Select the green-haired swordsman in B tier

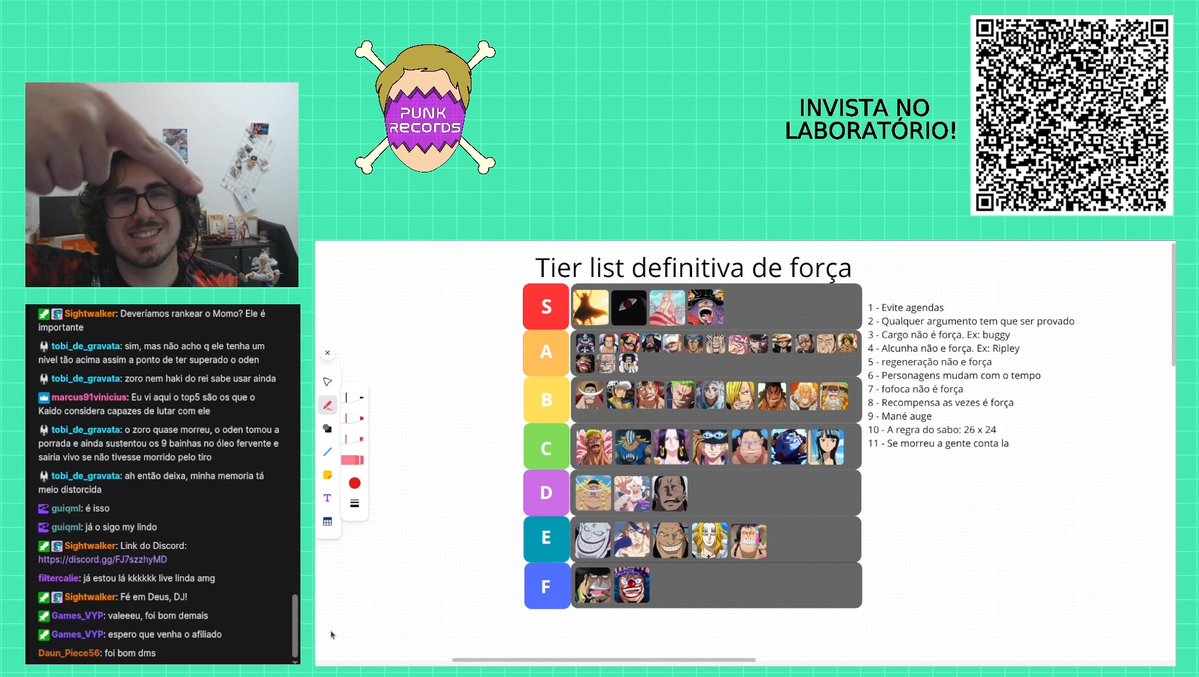[x=680, y=395]
